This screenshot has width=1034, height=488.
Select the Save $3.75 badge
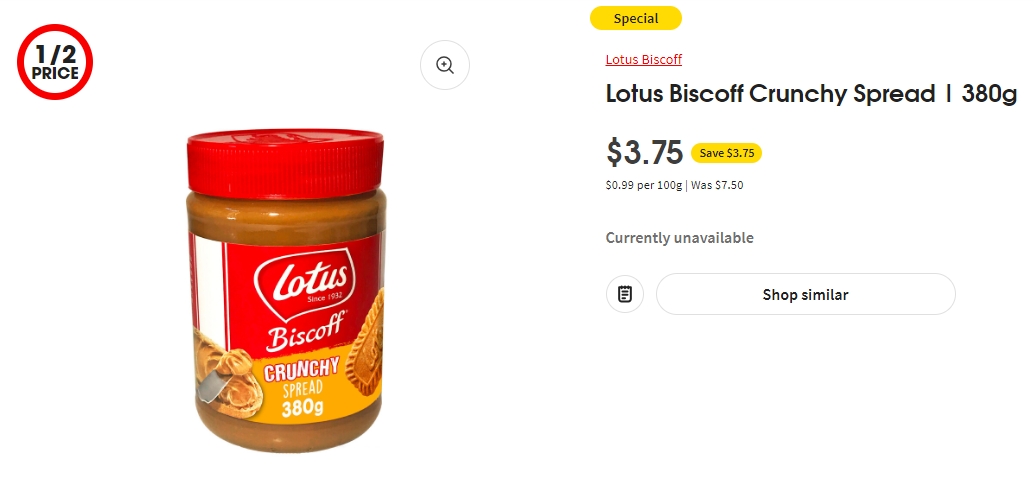[x=727, y=153]
